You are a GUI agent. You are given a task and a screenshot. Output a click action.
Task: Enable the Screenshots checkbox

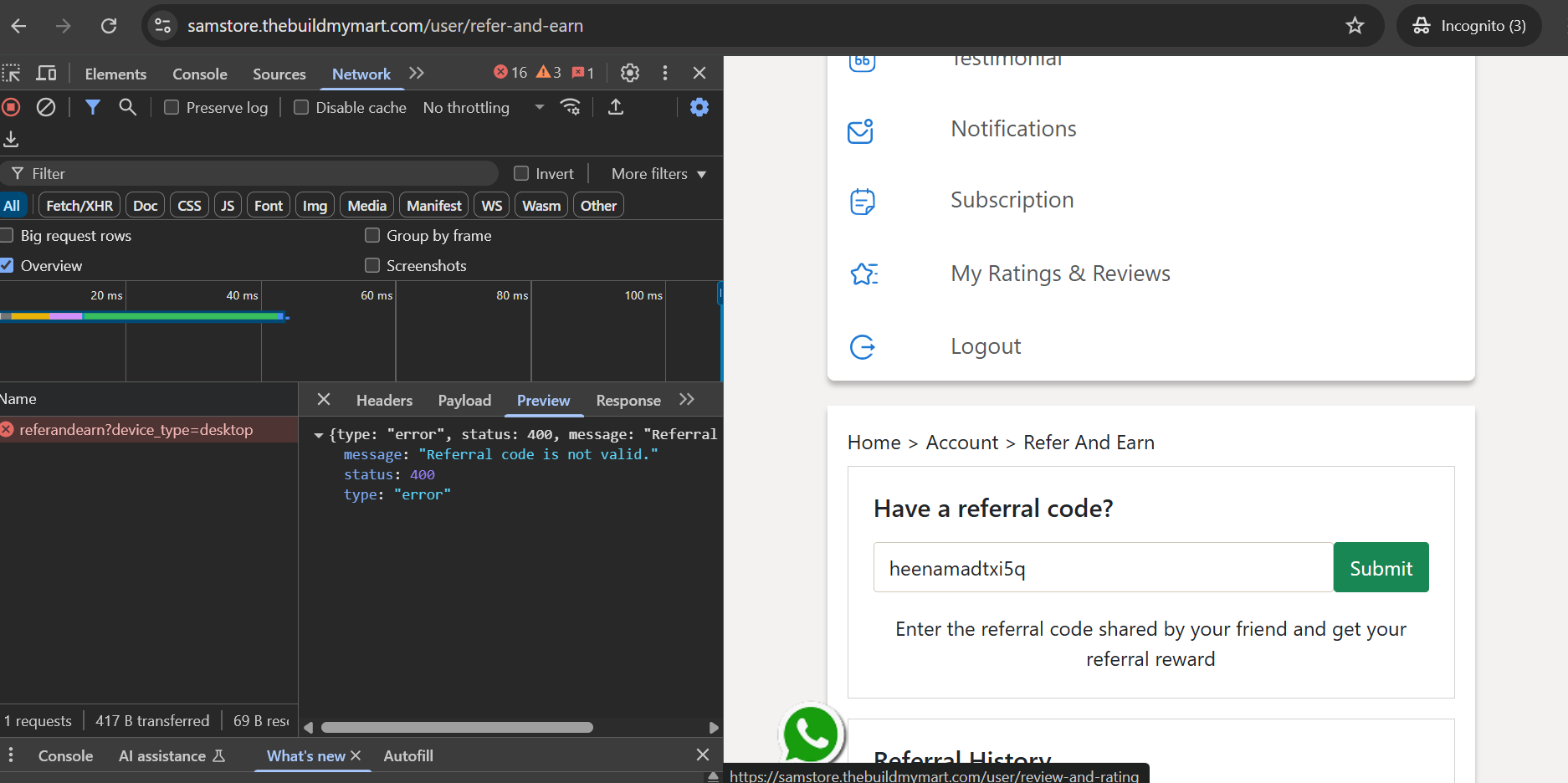(x=372, y=265)
